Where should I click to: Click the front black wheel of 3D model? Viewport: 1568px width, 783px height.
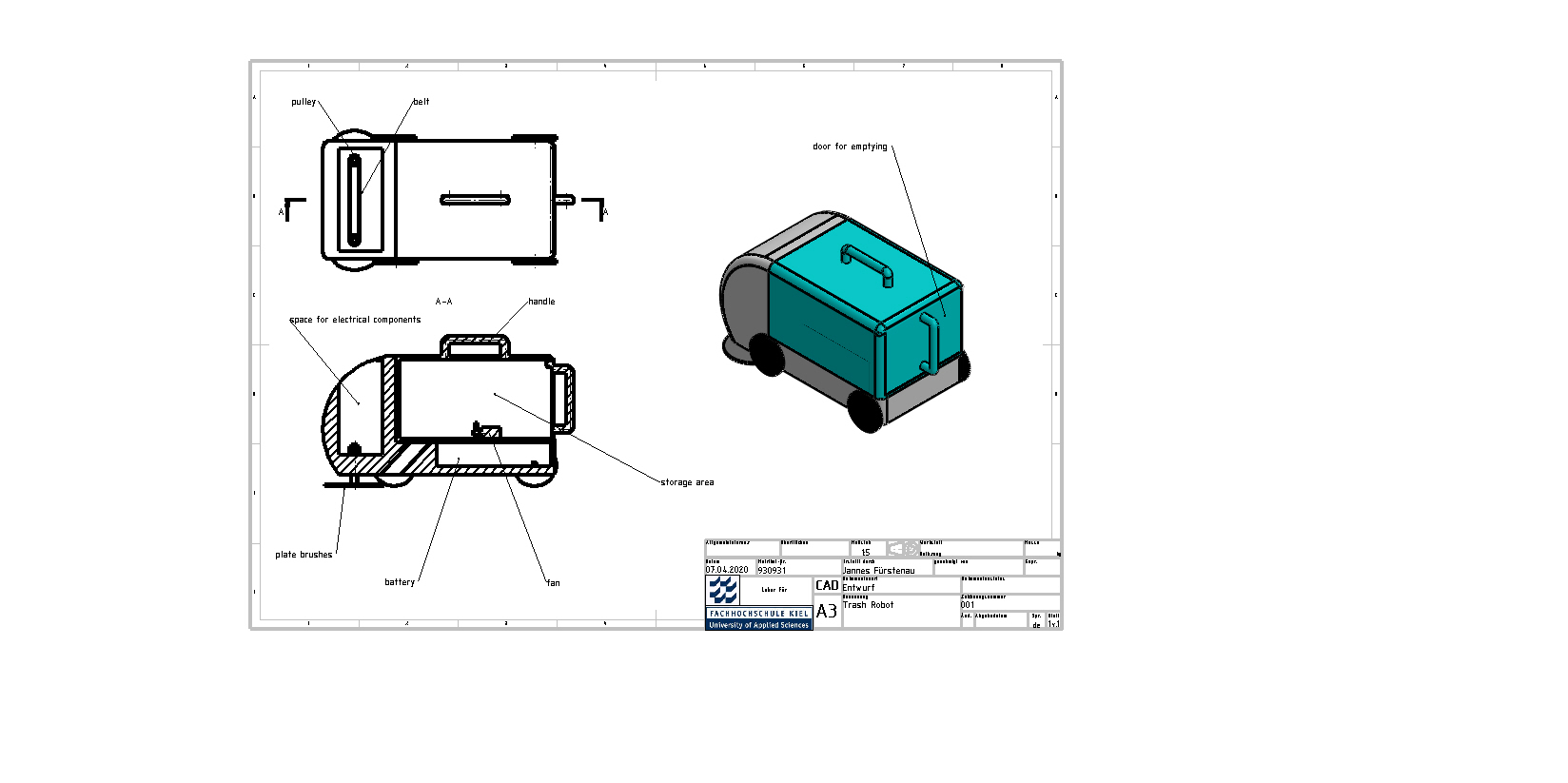tap(864, 411)
